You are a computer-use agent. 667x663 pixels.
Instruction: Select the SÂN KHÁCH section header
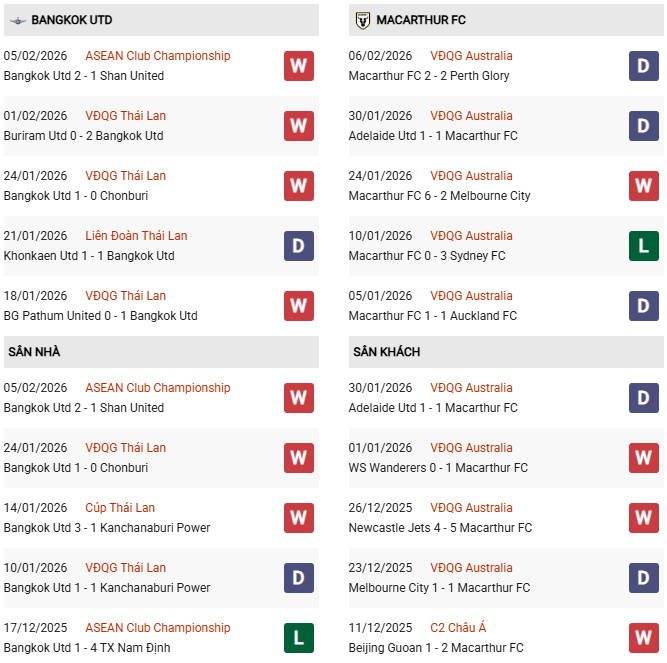tap(386, 352)
